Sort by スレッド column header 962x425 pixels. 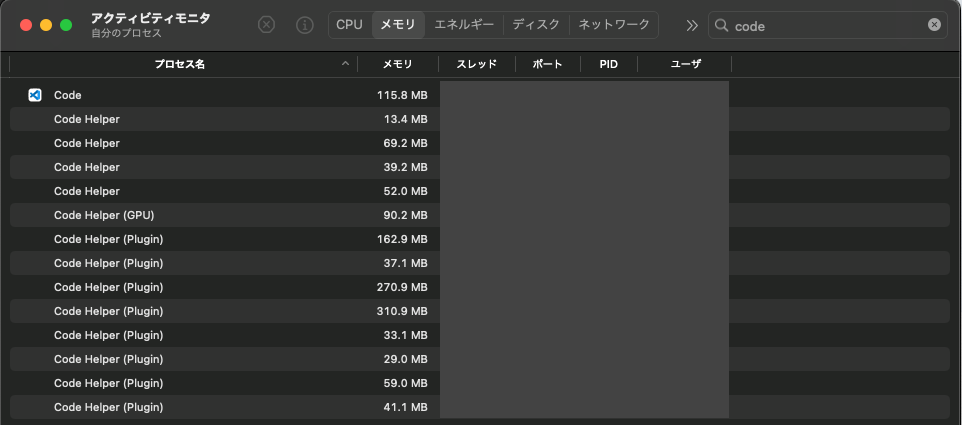(x=477, y=64)
